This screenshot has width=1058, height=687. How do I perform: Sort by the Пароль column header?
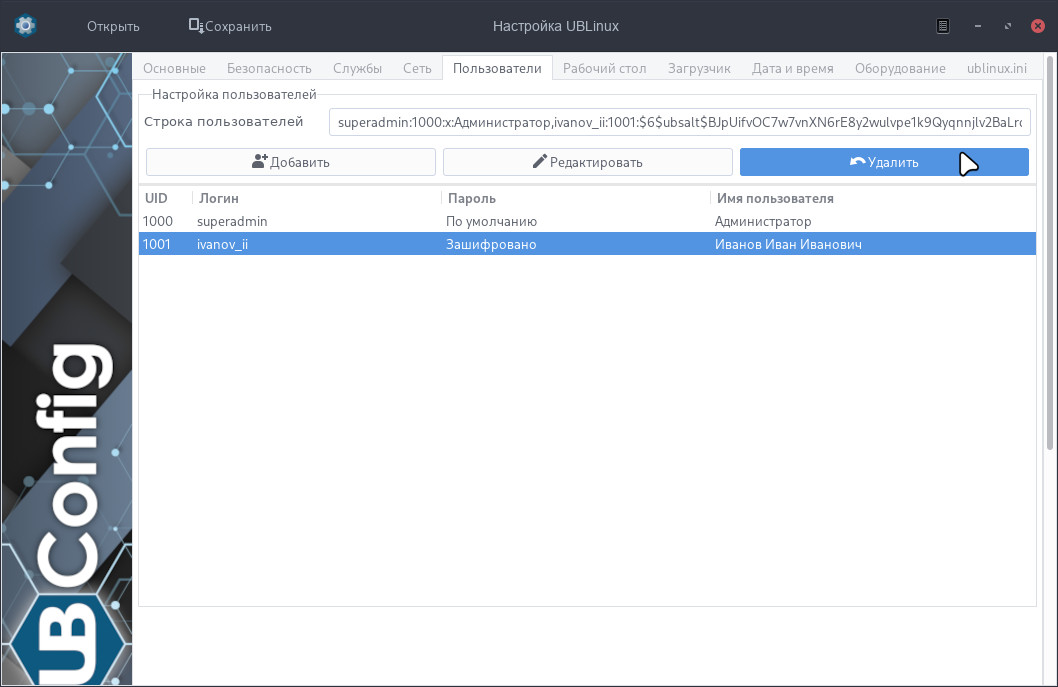coord(576,198)
